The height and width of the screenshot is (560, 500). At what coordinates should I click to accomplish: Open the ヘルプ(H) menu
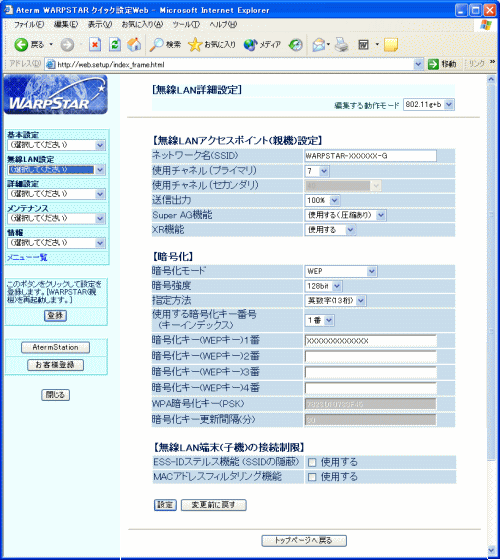(223, 24)
